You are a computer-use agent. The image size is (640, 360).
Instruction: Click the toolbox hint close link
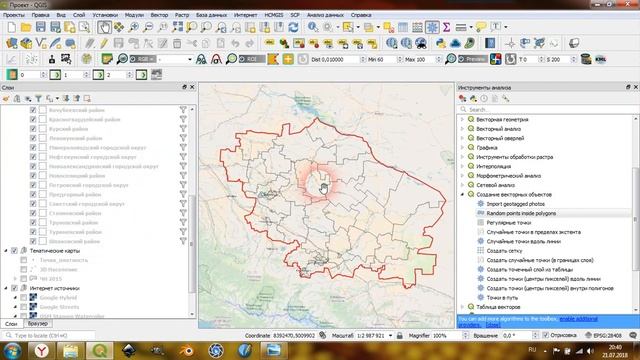tap(493, 325)
